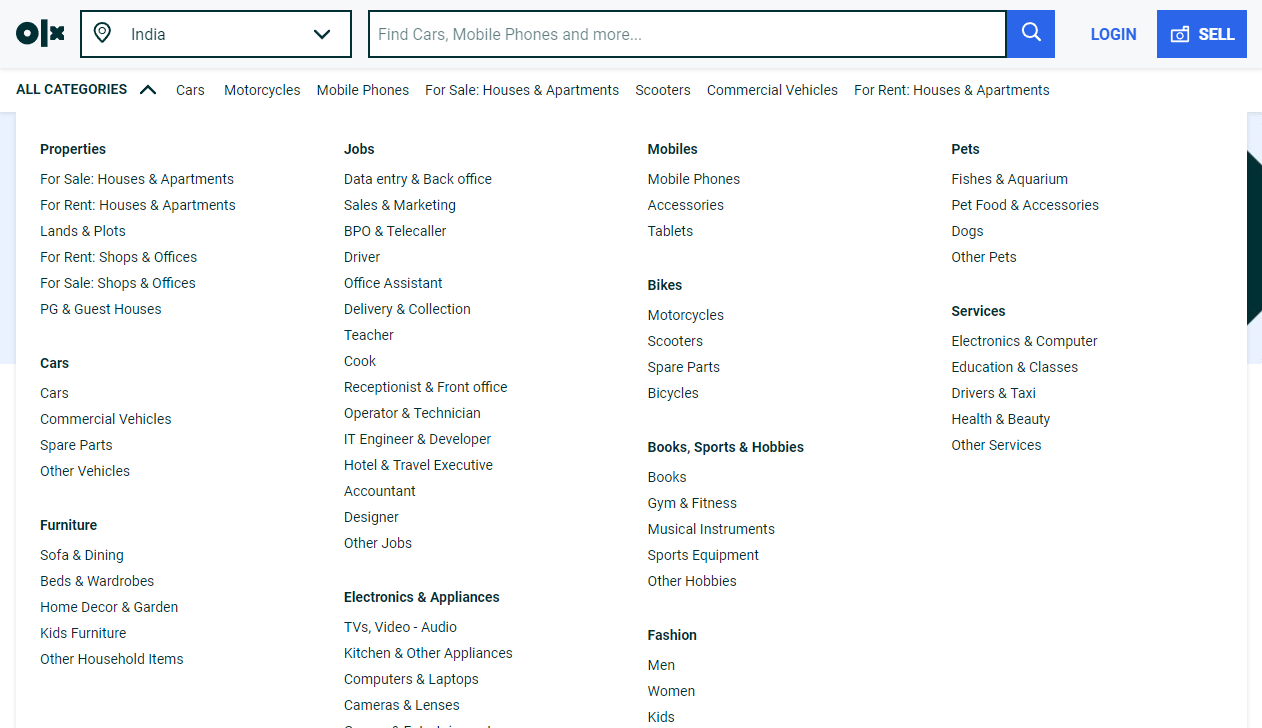The width and height of the screenshot is (1262, 728).
Task: Open Musical Instruments under Books, Sports & Hobbies
Action: tap(711, 529)
